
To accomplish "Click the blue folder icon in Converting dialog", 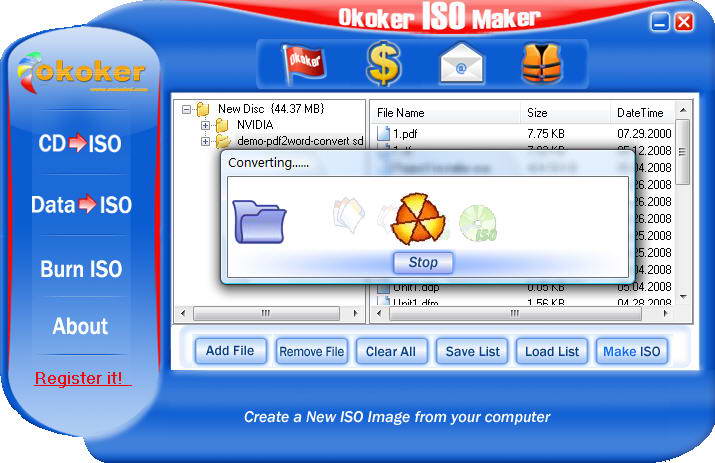I will [259, 222].
